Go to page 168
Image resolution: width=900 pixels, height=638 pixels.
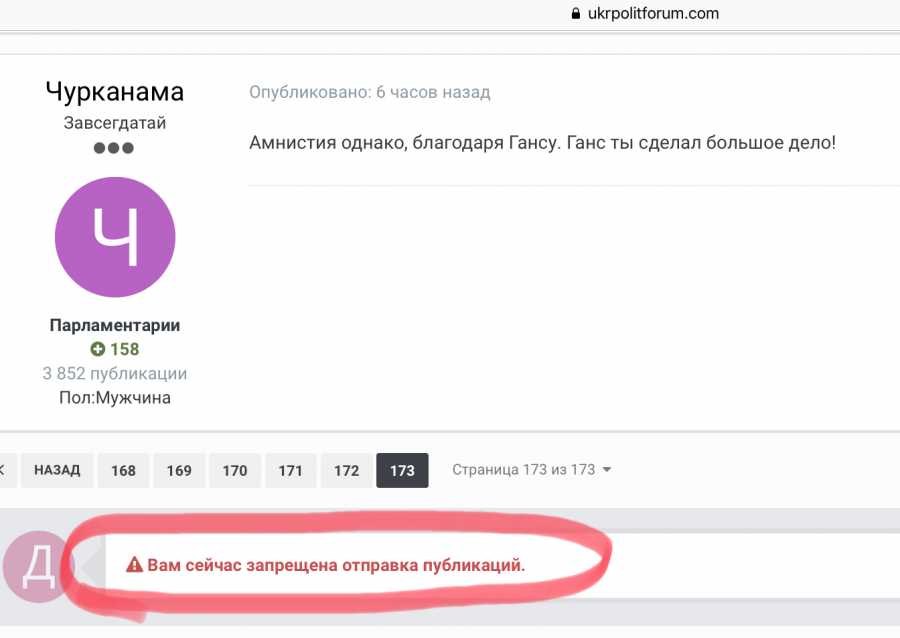(123, 470)
